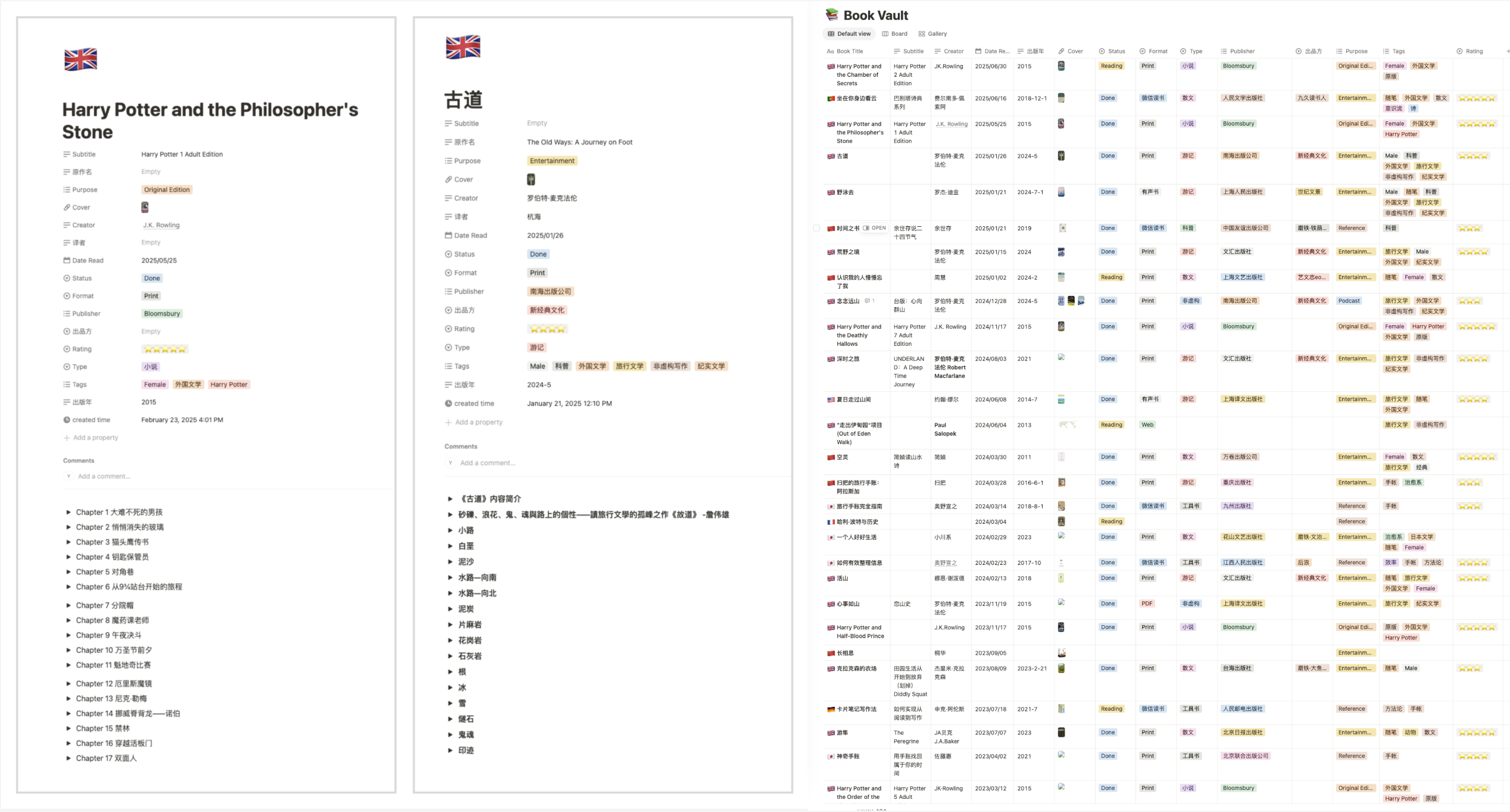Click Add a property in 古道 page
The height and width of the screenshot is (812, 1510).
[478, 422]
